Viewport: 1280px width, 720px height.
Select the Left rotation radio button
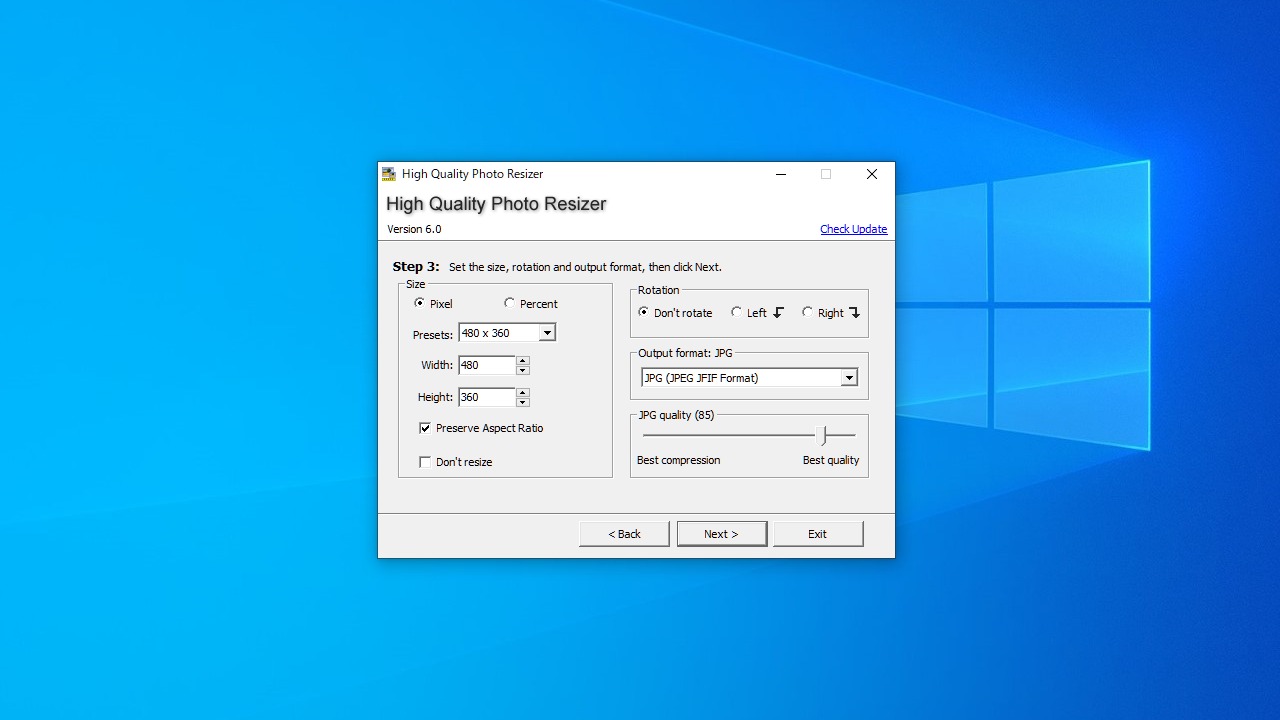pos(736,312)
